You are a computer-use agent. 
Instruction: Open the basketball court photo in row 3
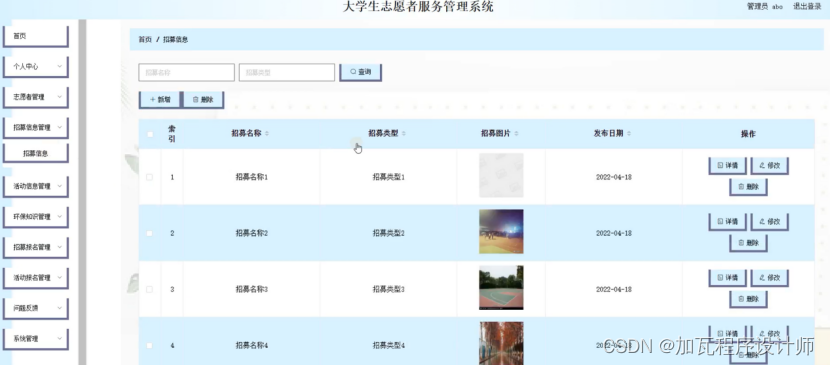click(501, 288)
